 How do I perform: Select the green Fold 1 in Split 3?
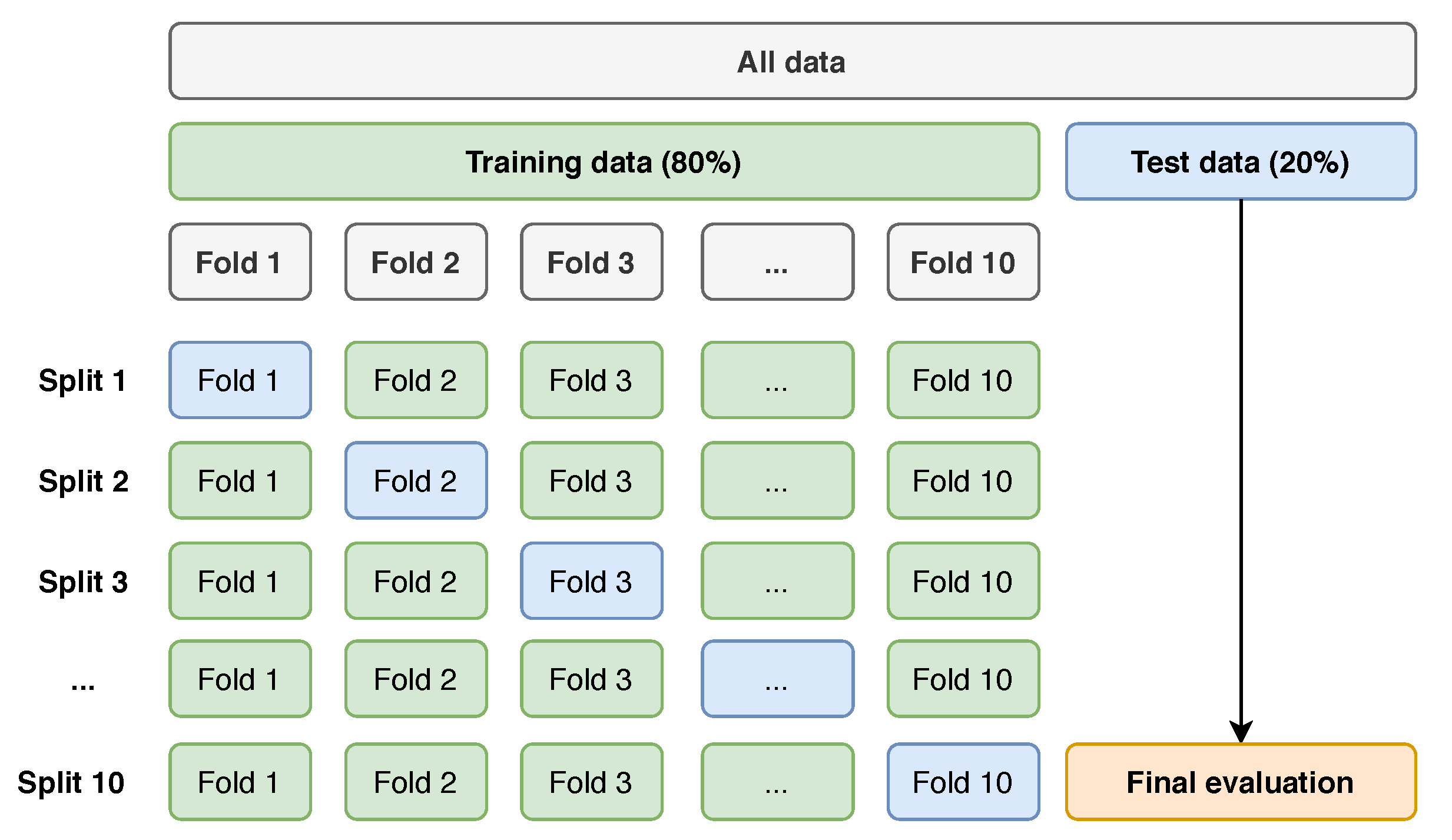(x=240, y=581)
